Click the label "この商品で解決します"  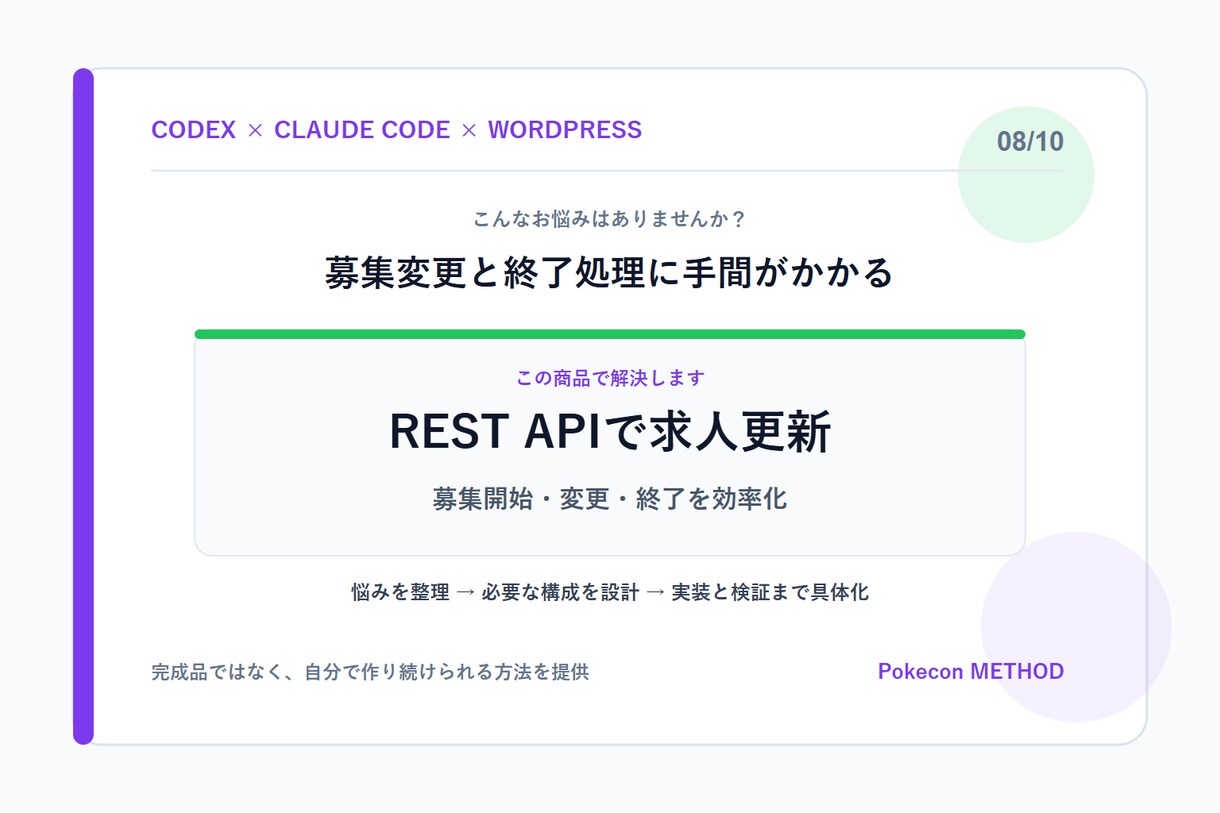pyautogui.click(x=610, y=378)
